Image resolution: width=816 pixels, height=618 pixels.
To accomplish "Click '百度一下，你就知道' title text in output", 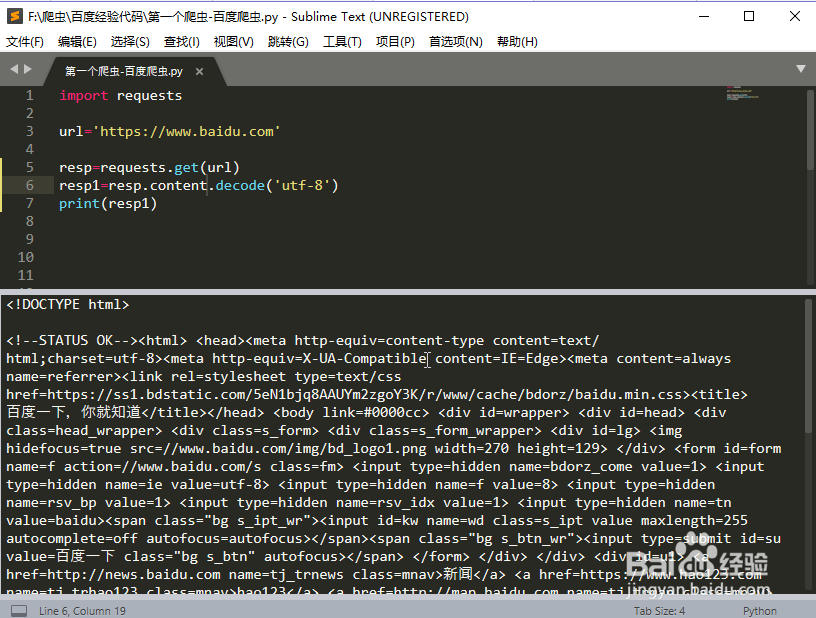I will pos(73,413).
